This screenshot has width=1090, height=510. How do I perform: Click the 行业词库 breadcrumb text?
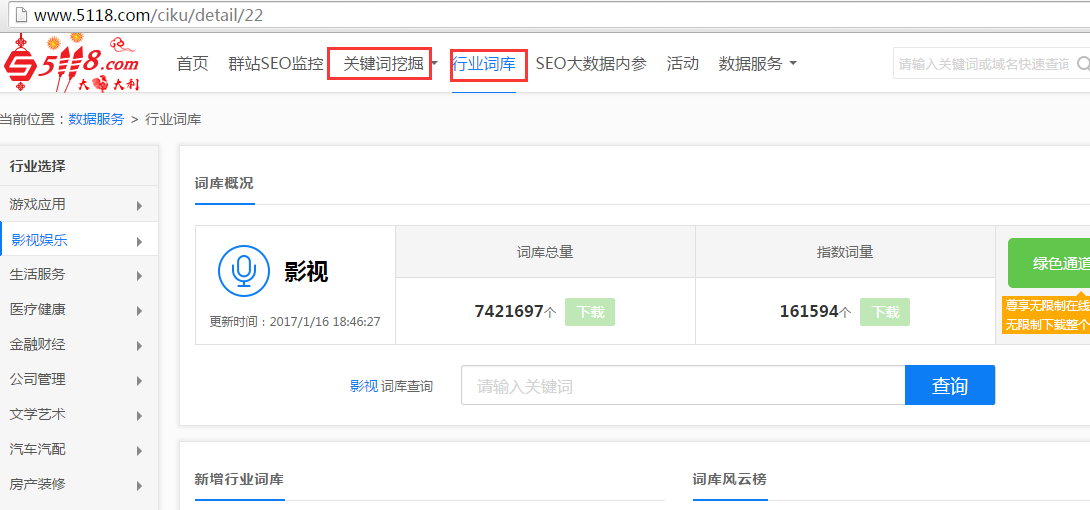(173, 119)
